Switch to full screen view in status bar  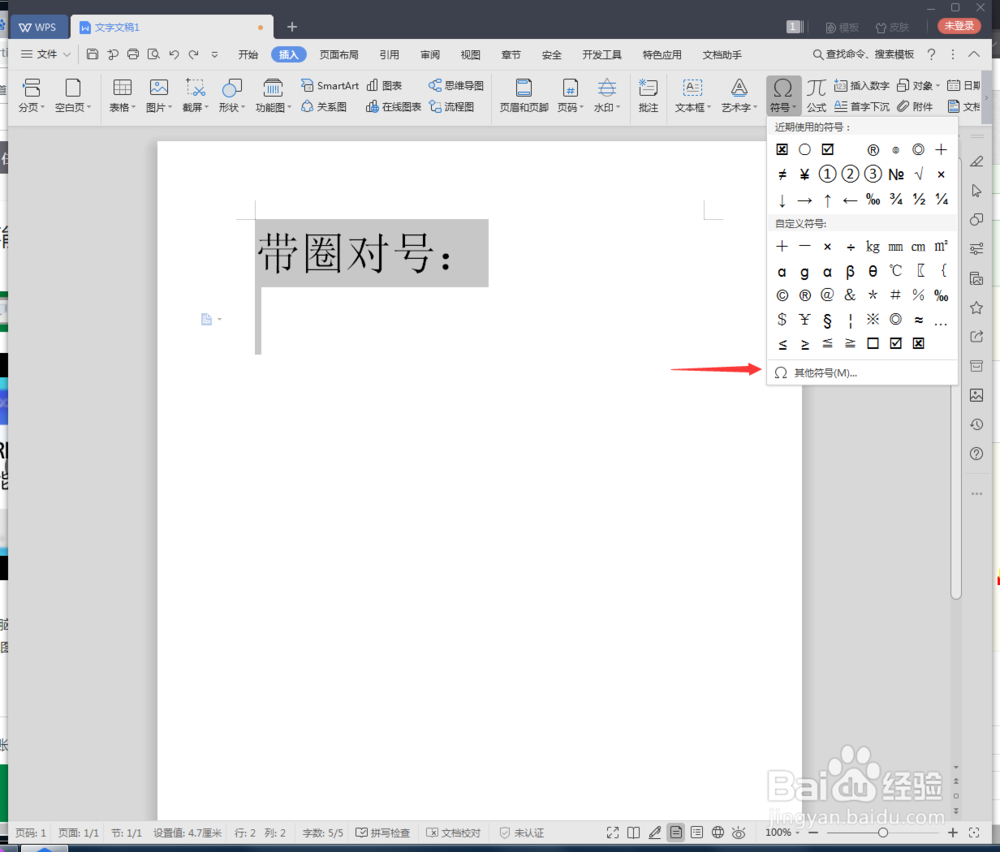click(x=613, y=832)
